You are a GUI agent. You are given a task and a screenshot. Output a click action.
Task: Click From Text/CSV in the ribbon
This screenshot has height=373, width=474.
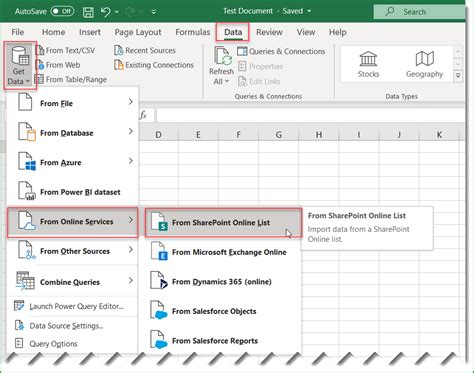pos(65,50)
